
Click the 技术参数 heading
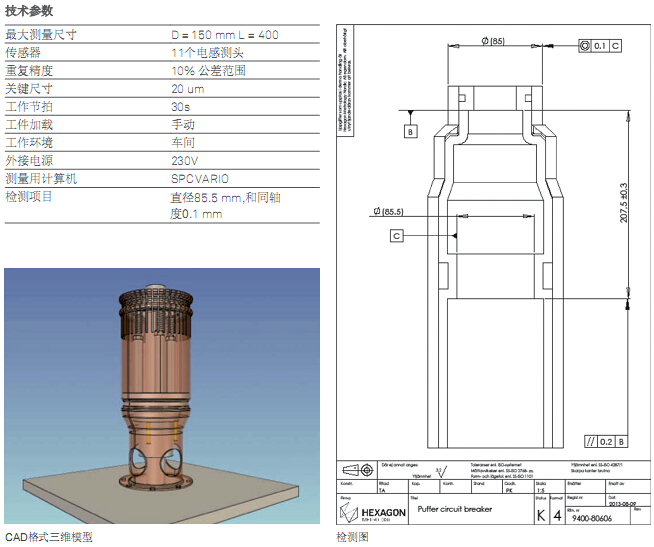(x=30, y=10)
